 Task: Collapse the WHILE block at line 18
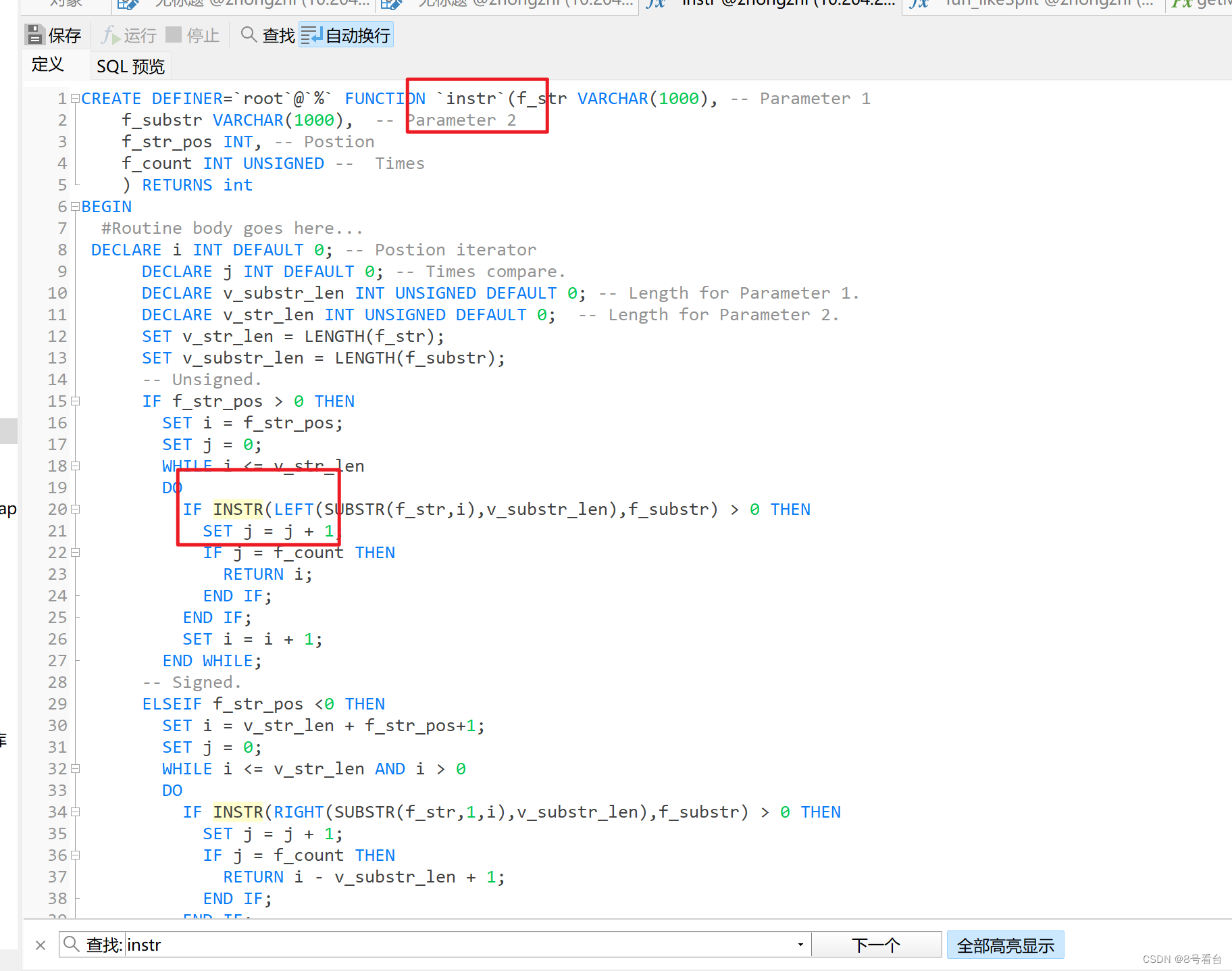(74, 466)
